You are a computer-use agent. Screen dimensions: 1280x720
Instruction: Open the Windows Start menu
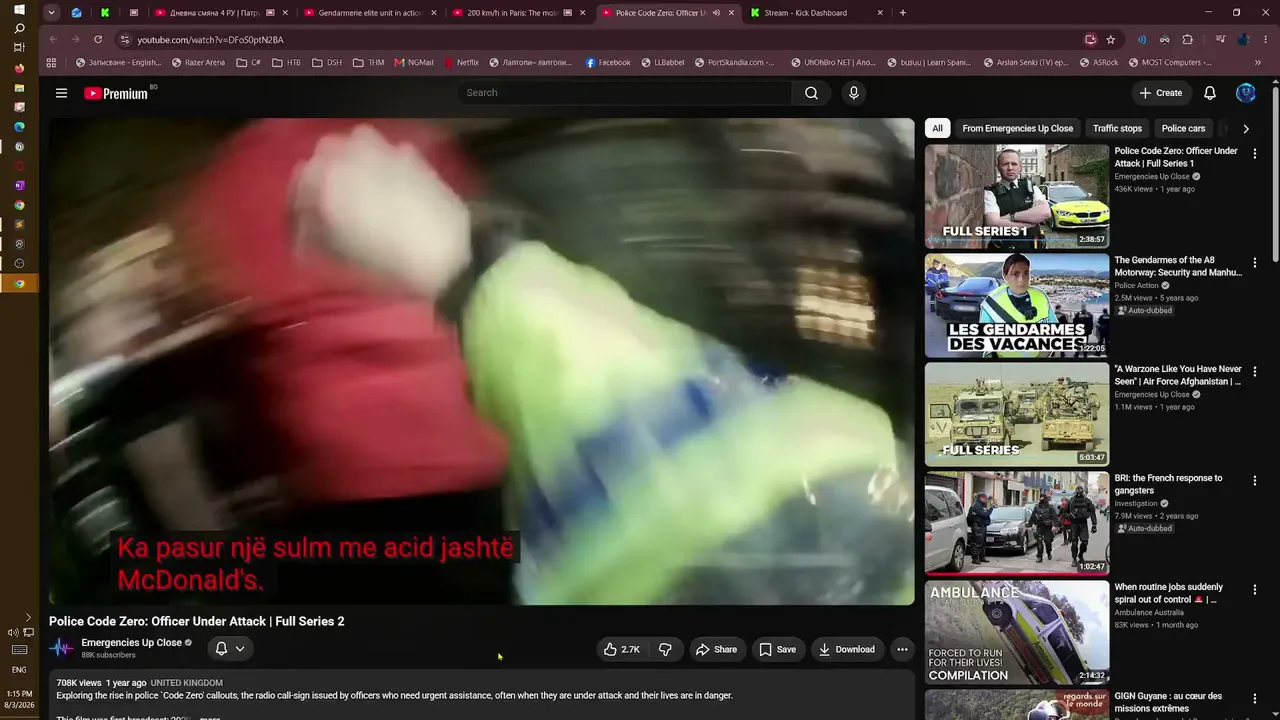click(x=19, y=10)
